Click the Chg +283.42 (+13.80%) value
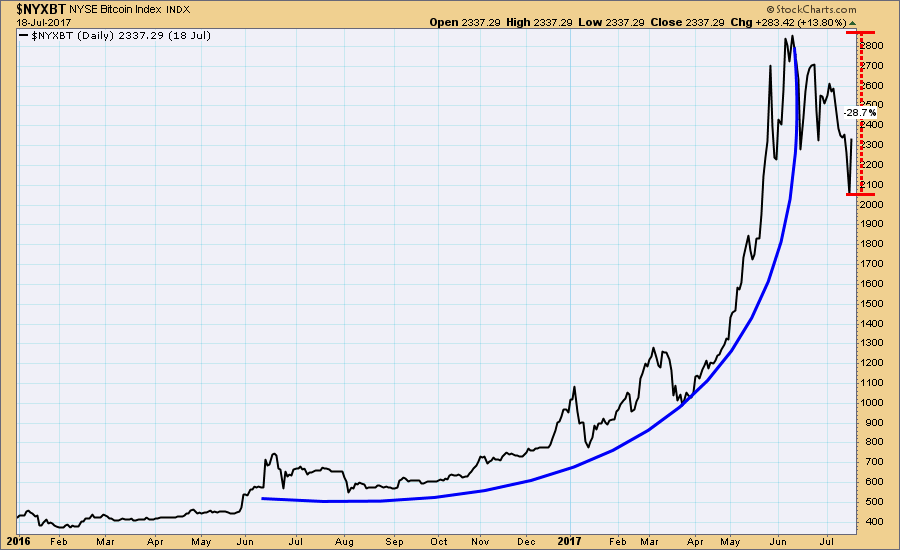Screen dimensions: 900x550 coord(788,22)
